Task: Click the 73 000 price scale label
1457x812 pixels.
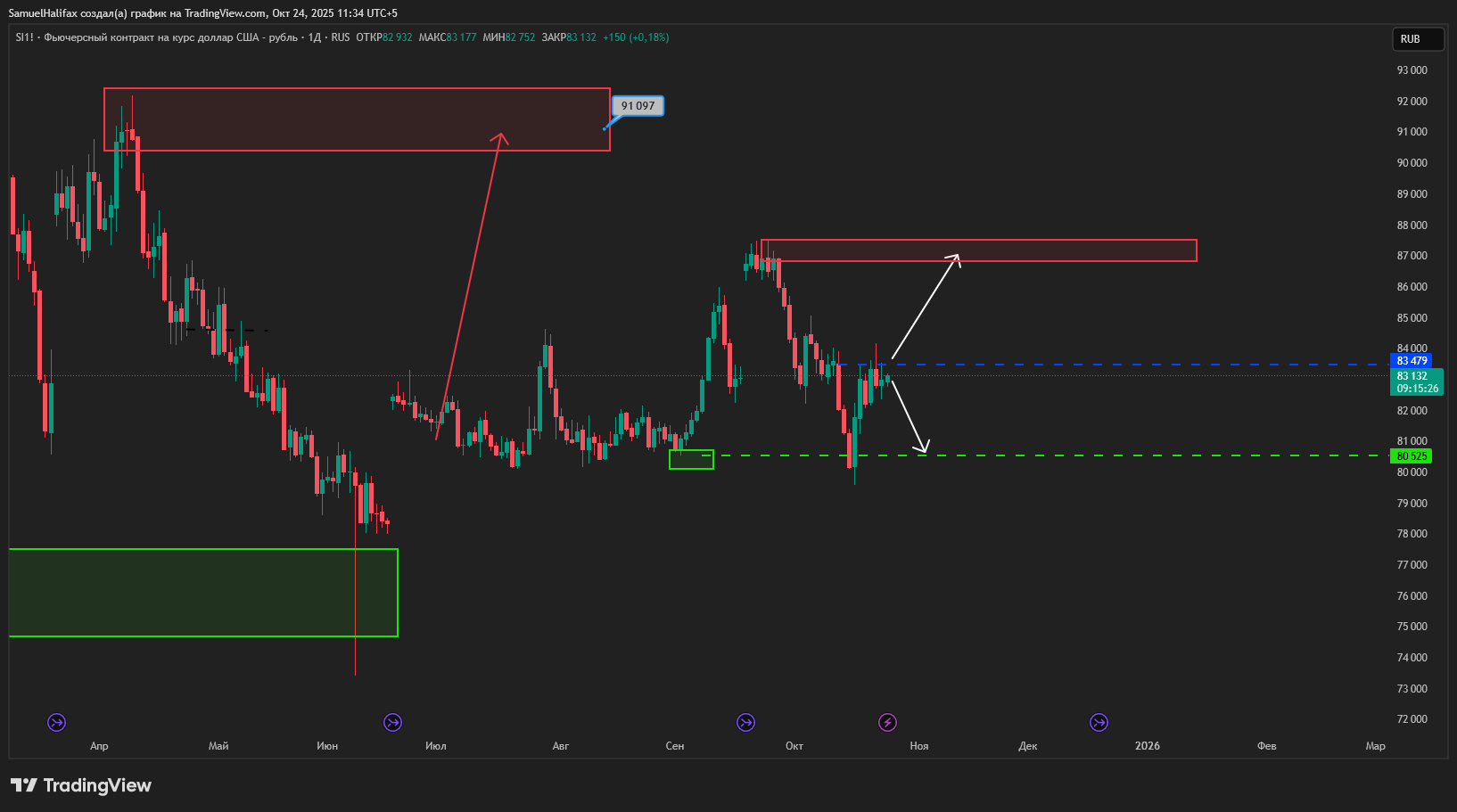Action: [1412, 689]
